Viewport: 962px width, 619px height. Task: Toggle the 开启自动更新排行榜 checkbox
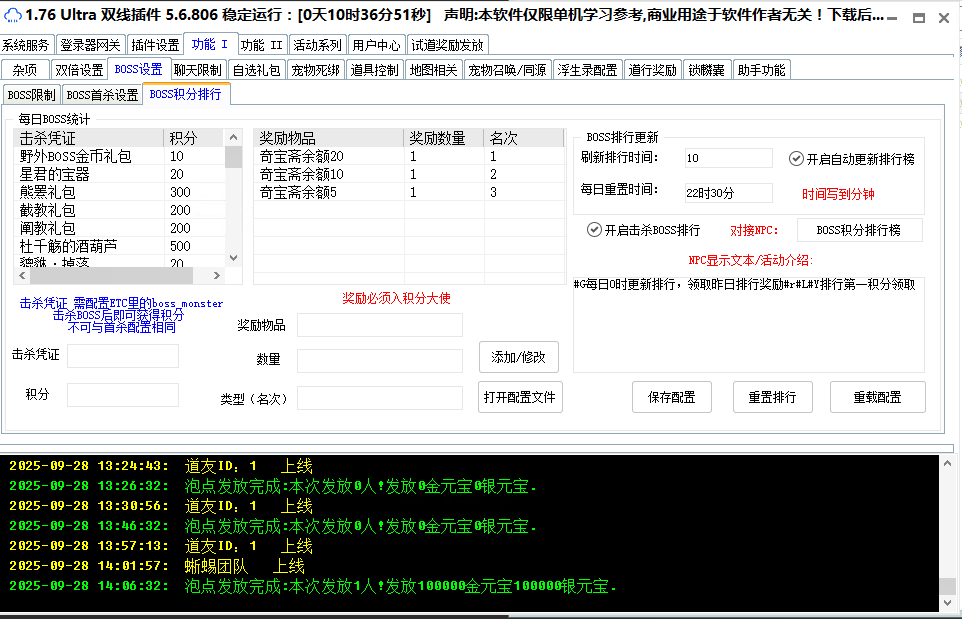(x=796, y=158)
